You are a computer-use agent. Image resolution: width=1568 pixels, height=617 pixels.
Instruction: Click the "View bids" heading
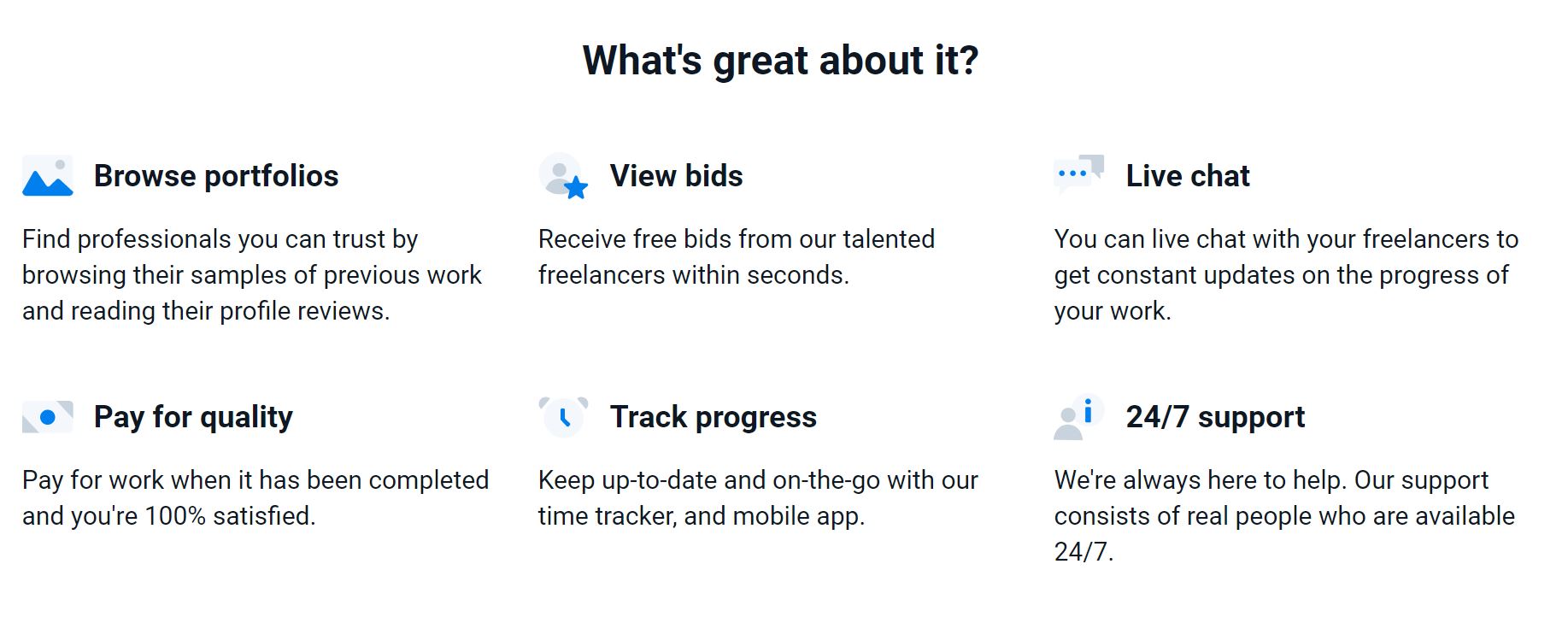click(677, 176)
